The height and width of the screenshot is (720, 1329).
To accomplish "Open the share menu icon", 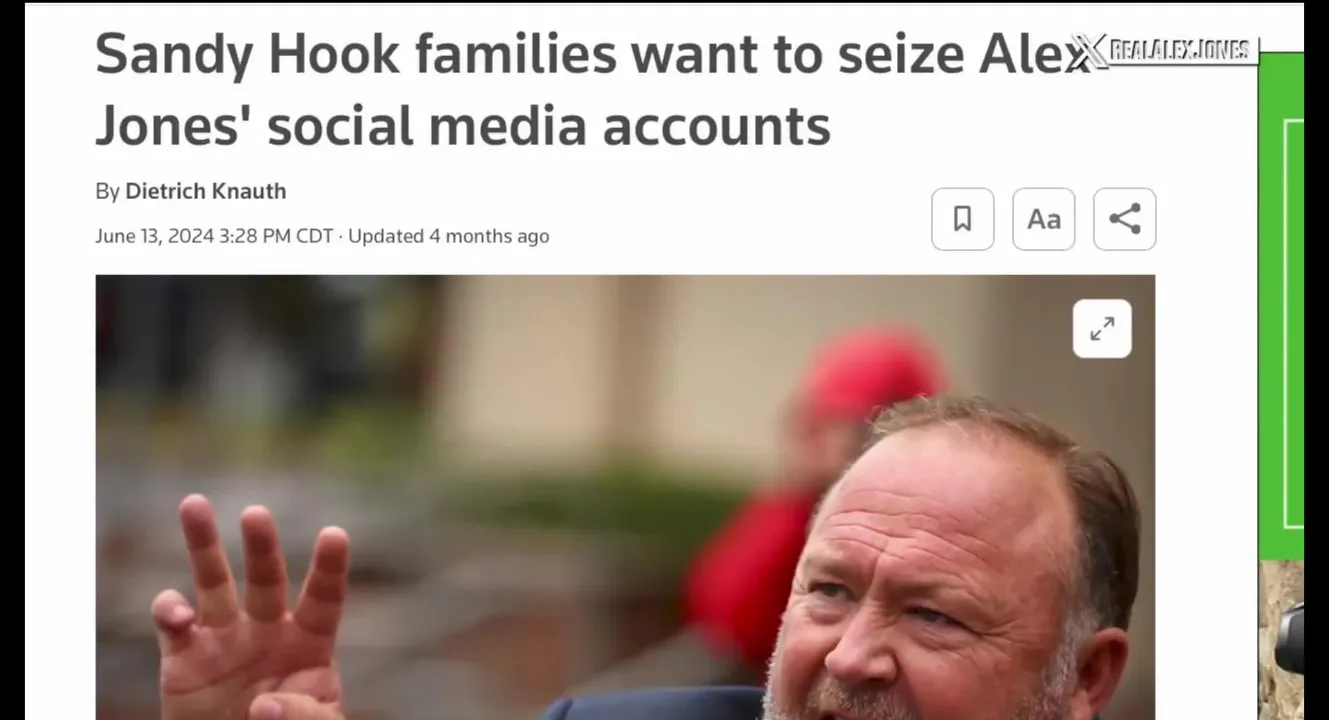I will pos(1124,219).
